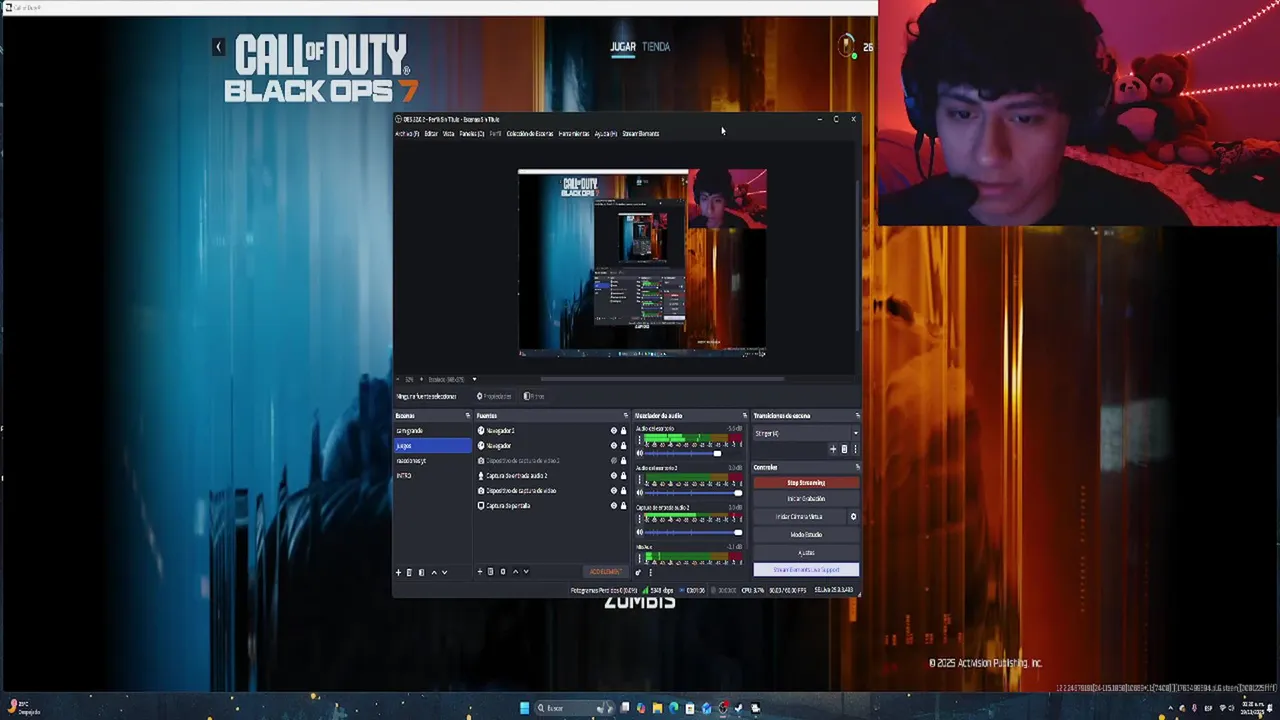Open advanced audio properties gear in the mixer footer
The image size is (1280, 720).
pos(638,572)
